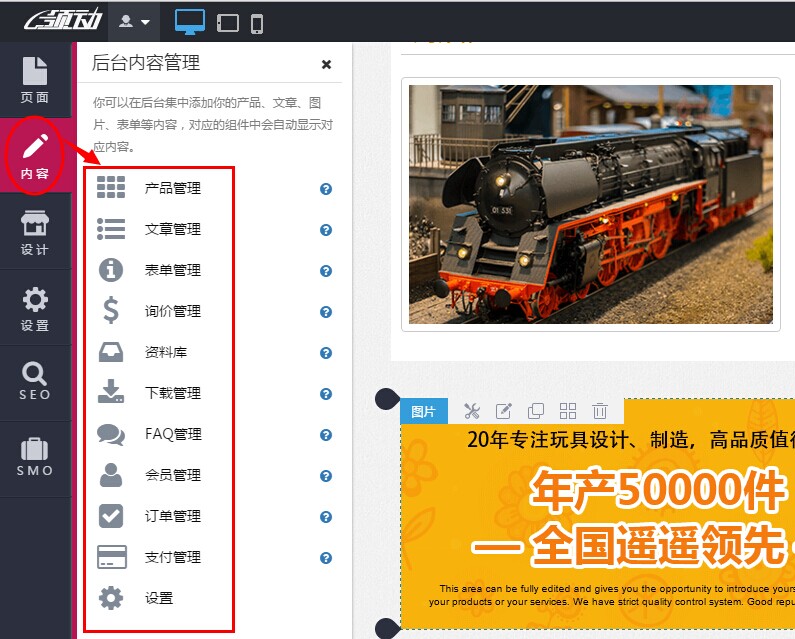This screenshot has height=639, width=795.
Task: Click the steam locomotive image
Action: [590, 204]
